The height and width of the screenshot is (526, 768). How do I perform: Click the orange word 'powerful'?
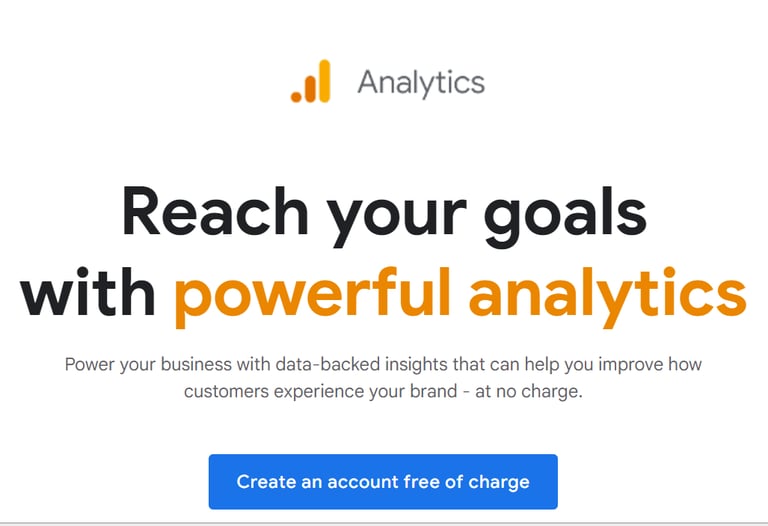pos(312,296)
